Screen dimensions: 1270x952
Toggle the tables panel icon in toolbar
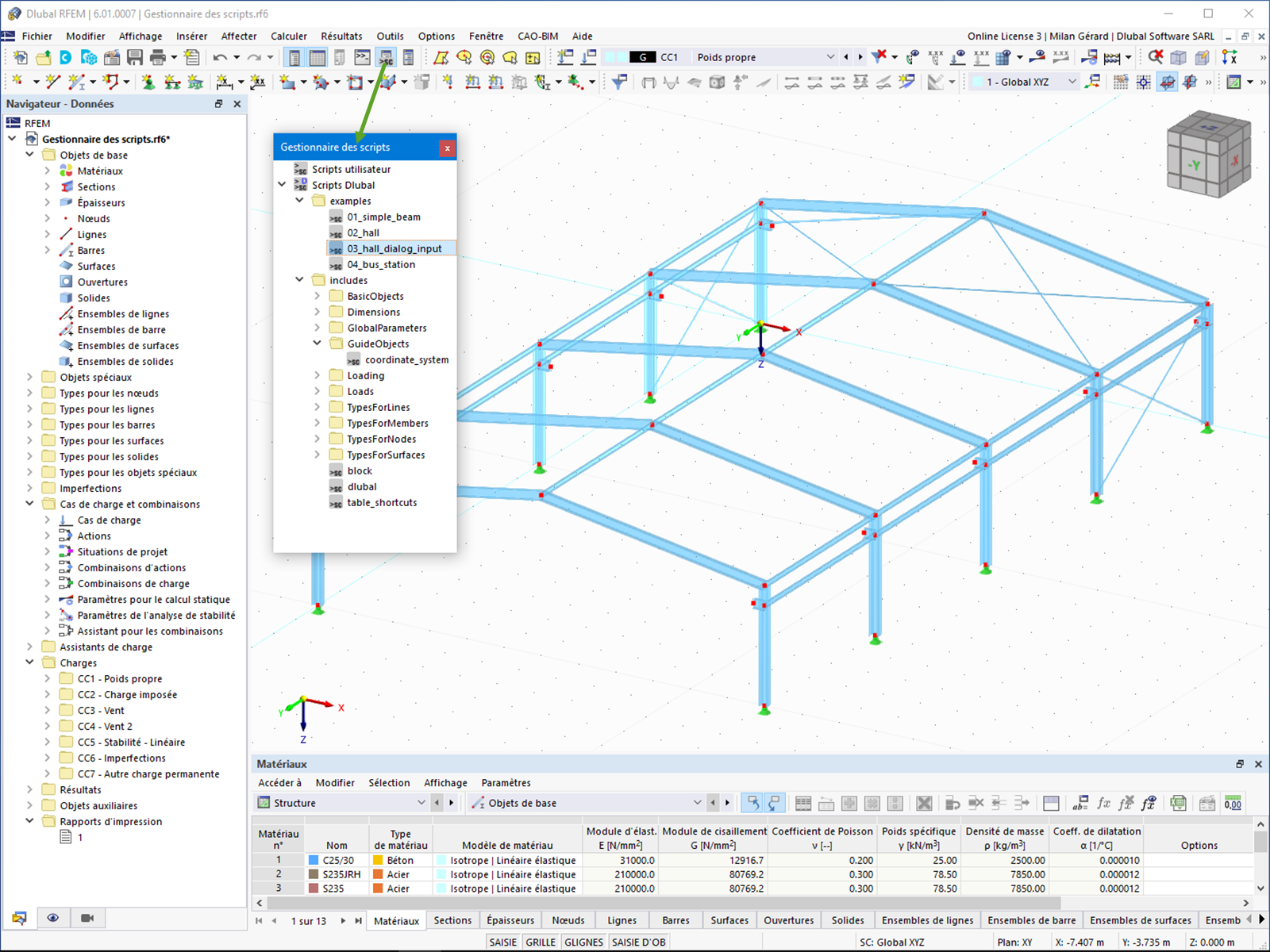317,57
